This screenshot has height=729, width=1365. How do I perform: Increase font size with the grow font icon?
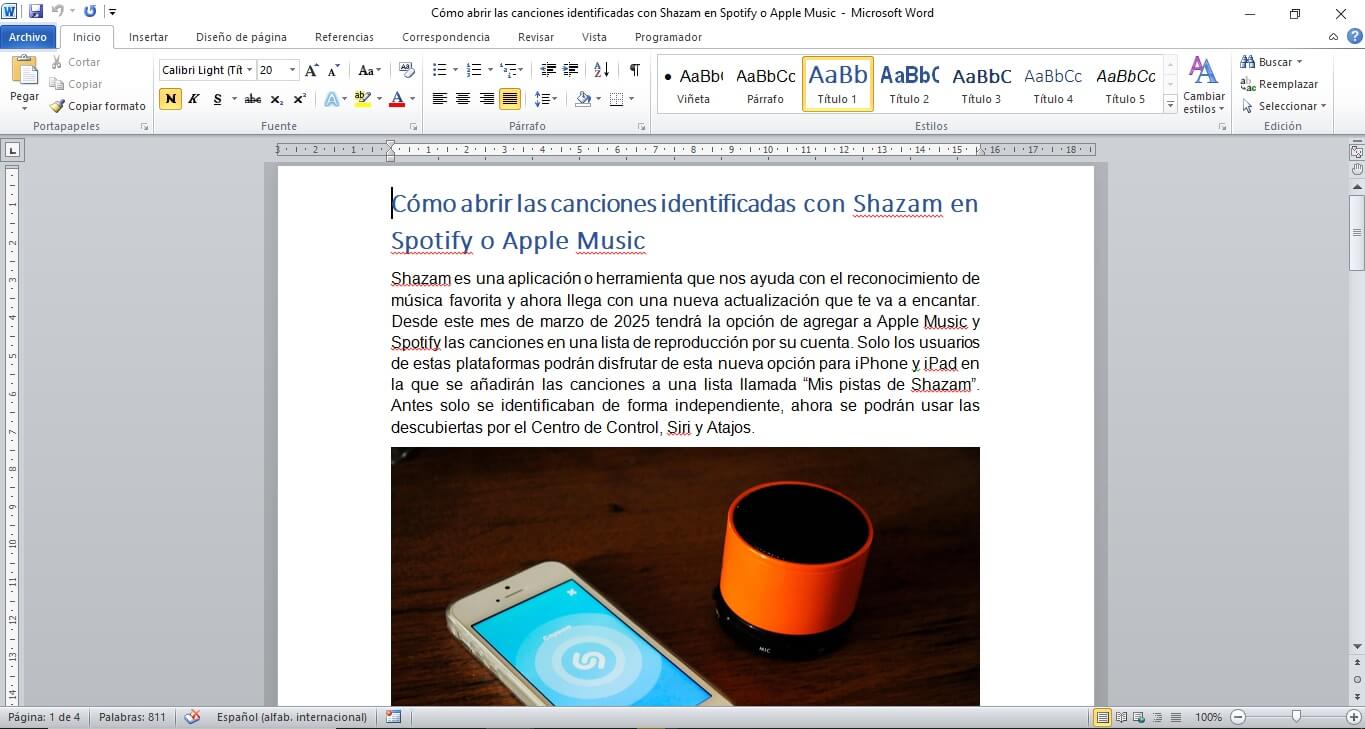312,70
